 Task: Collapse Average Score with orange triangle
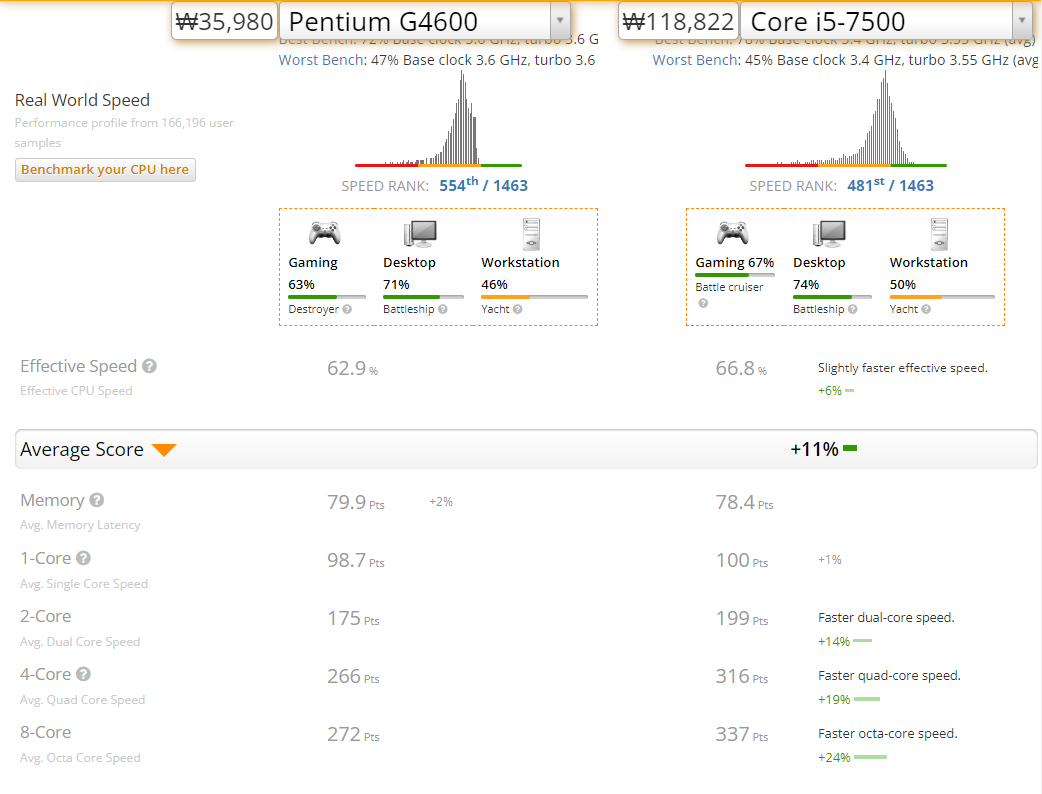(x=163, y=450)
